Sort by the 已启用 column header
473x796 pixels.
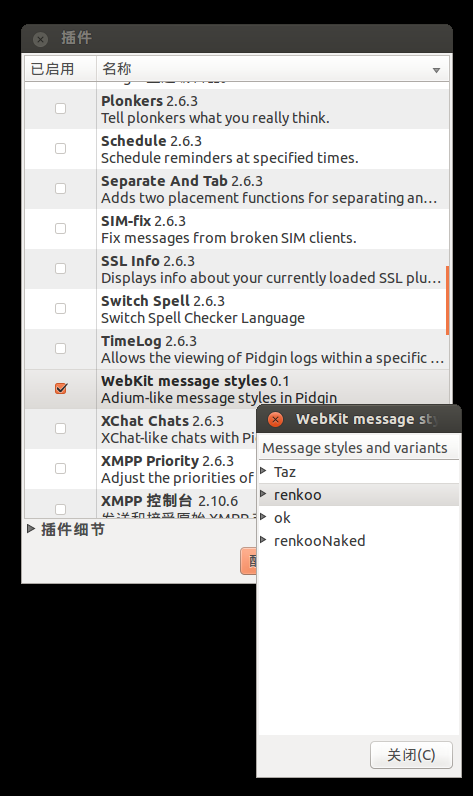60,69
